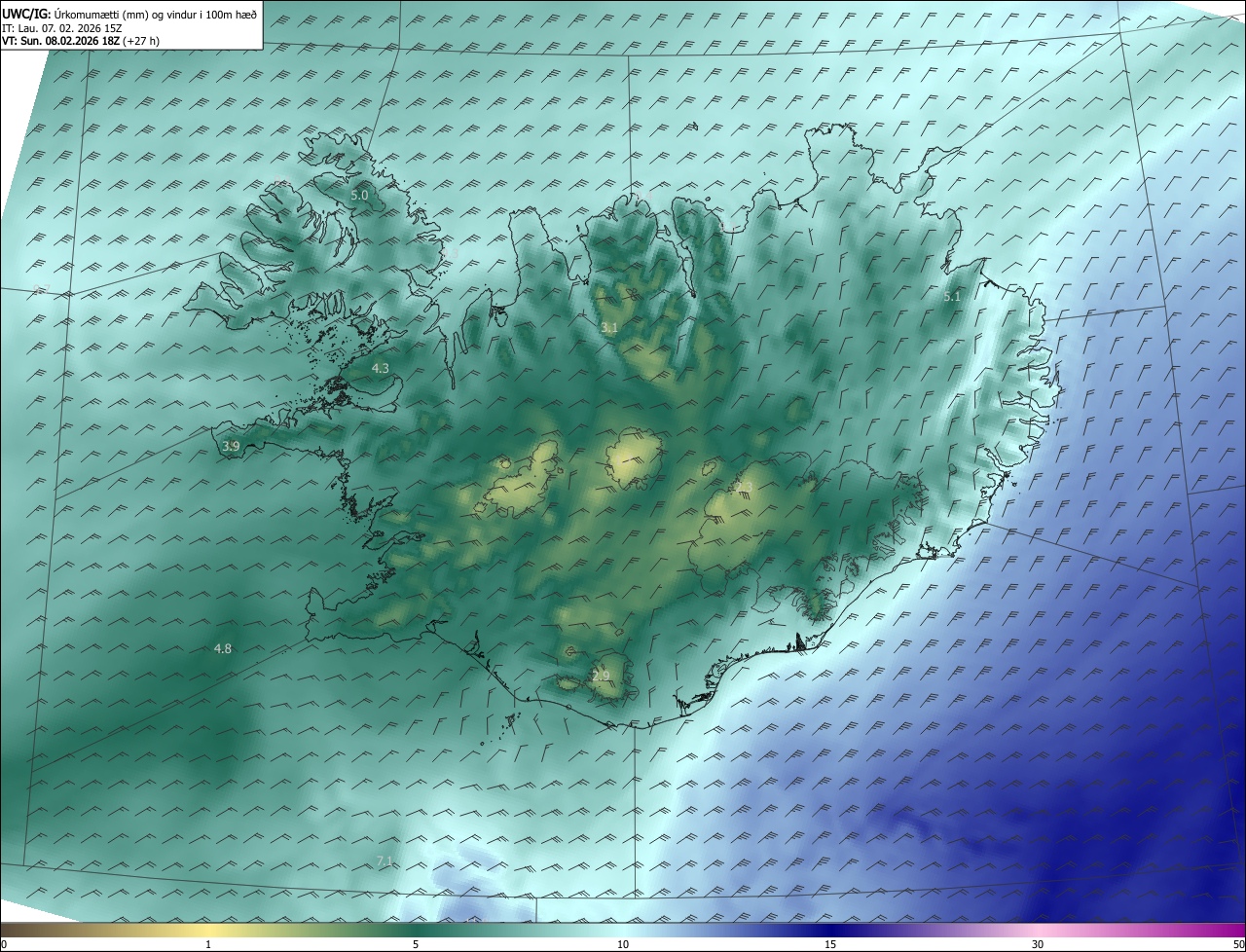
Task: Click the 2.9 value label near the south coast
Action: pos(601,676)
